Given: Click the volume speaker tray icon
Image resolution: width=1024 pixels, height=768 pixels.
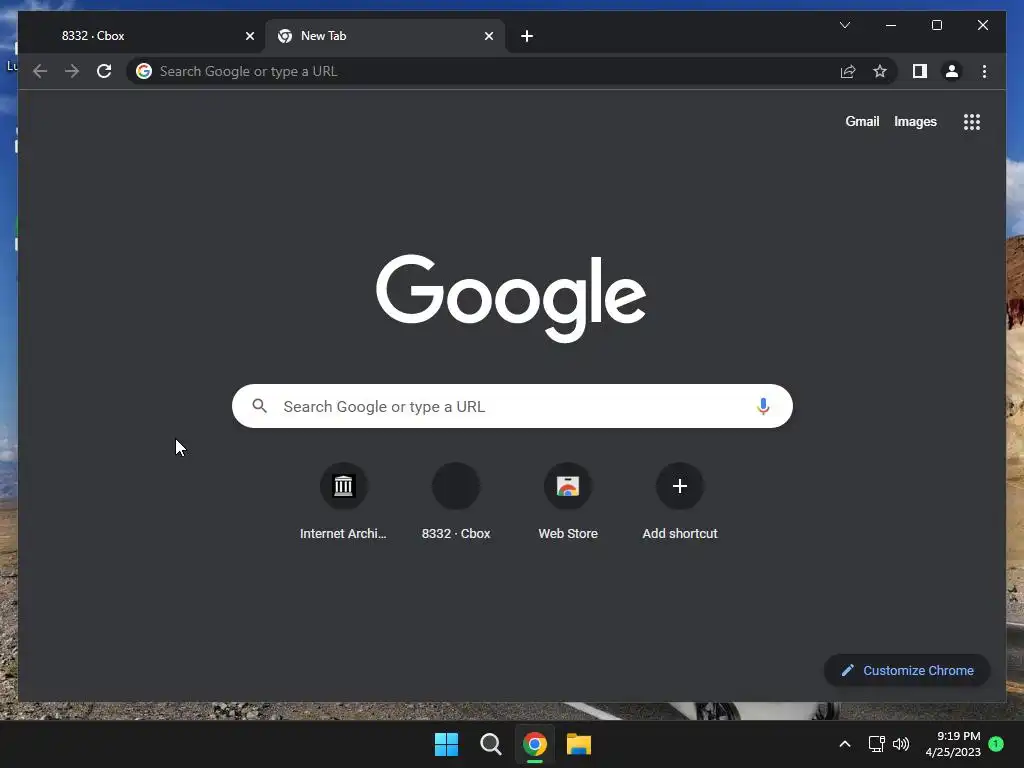Looking at the screenshot, I should pyautogui.click(x=901, y=744).
